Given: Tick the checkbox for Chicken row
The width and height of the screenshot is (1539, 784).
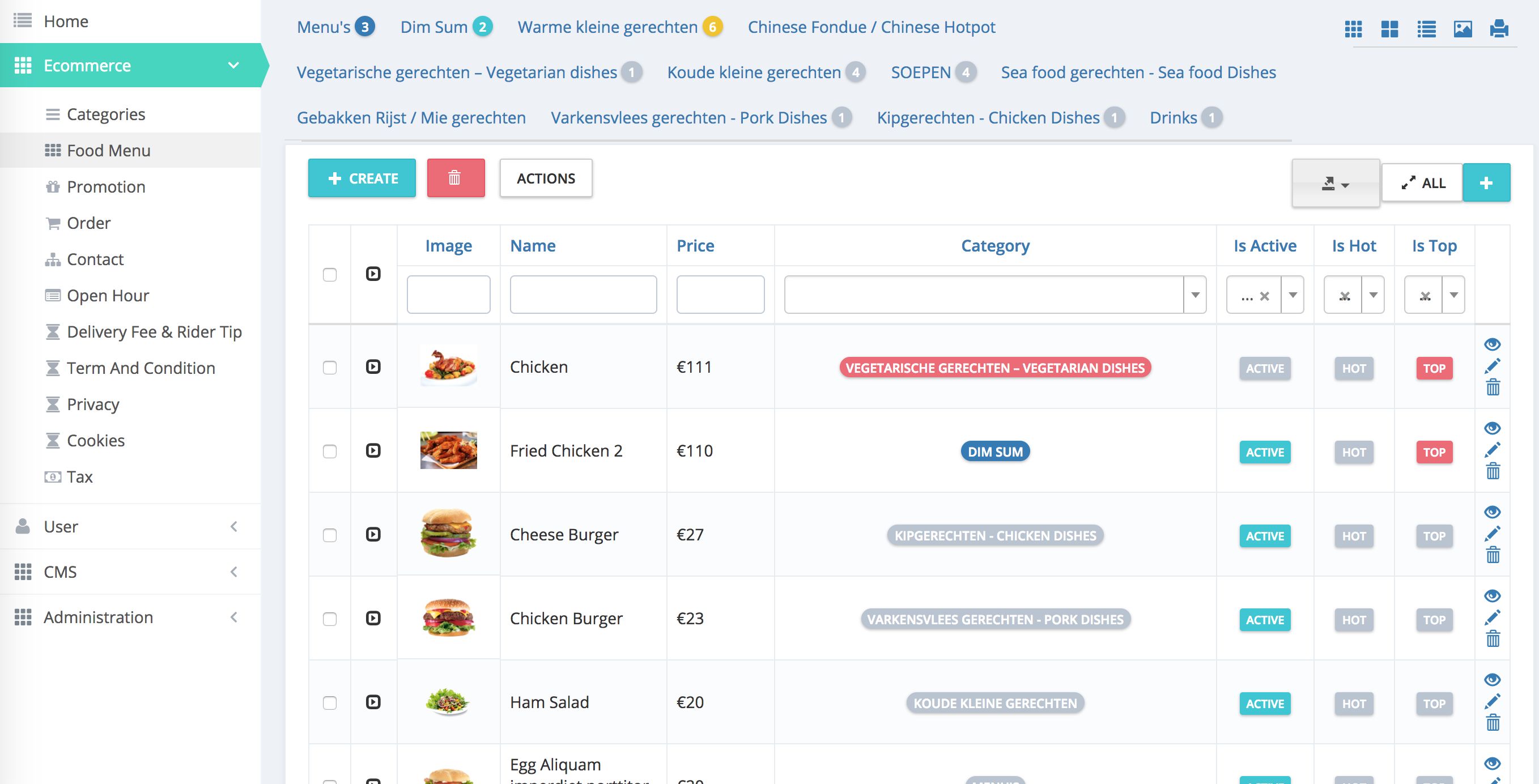Looking at the screenshot, I should click(x=330, y=367).
